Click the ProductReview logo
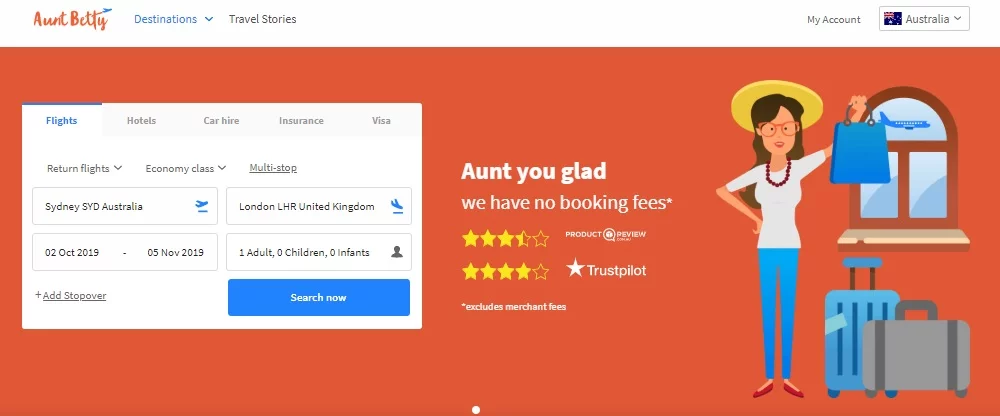 [605, 234]
